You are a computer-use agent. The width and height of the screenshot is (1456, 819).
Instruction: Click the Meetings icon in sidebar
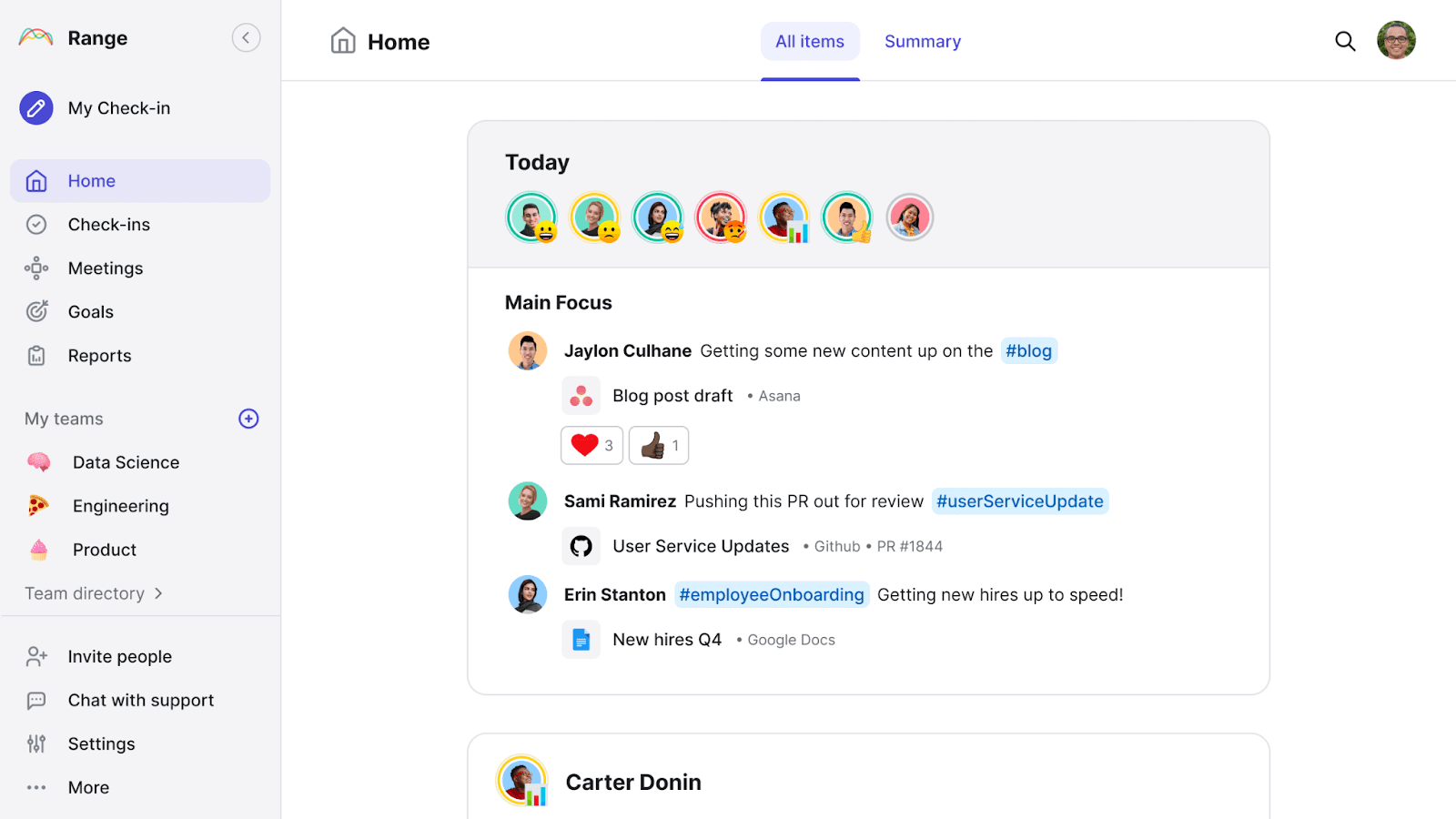coord(36,268)
